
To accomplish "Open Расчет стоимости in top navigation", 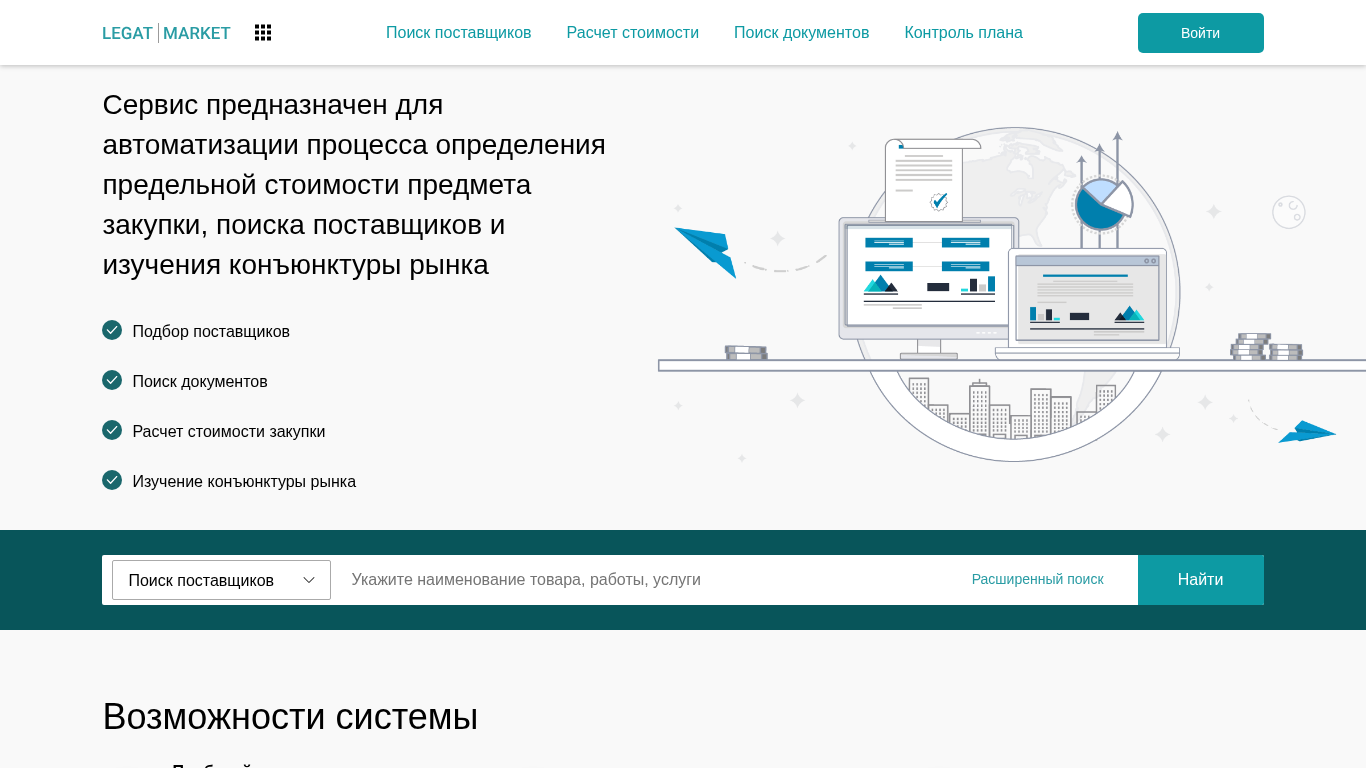I will coord(632,33).
